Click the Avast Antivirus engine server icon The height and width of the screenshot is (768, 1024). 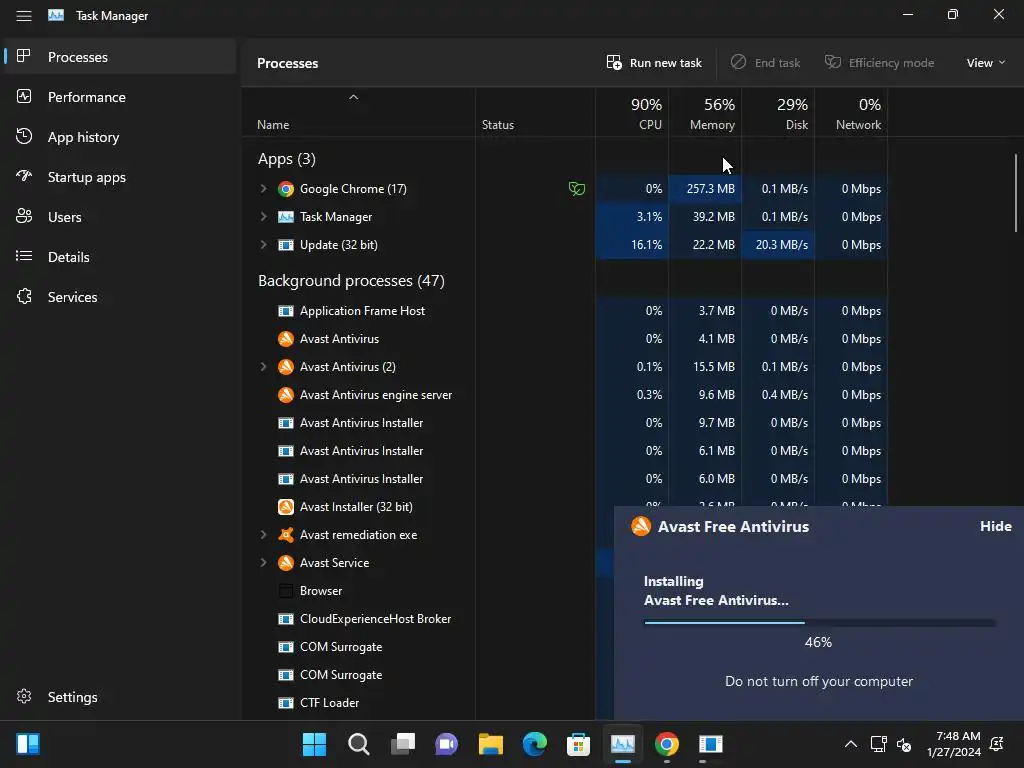(285, 394)
